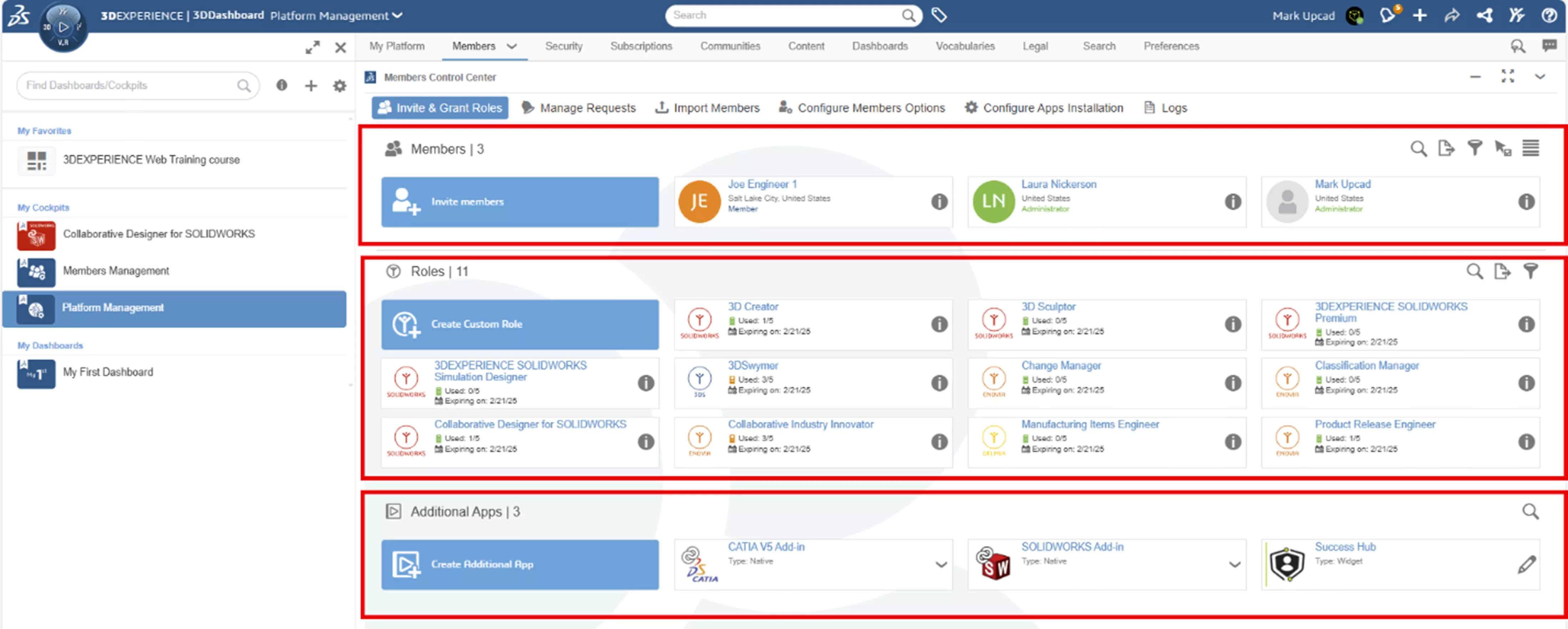1568x629 pixels.
Task: Expand the left panel with arrows icon
Action: 313,47
